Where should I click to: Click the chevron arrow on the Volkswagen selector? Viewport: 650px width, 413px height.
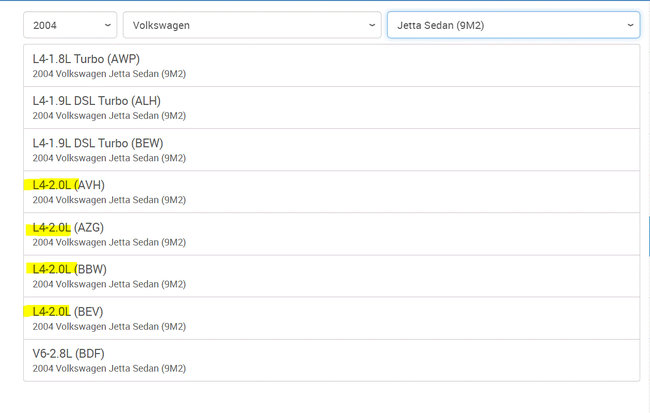tap(373, 24)
